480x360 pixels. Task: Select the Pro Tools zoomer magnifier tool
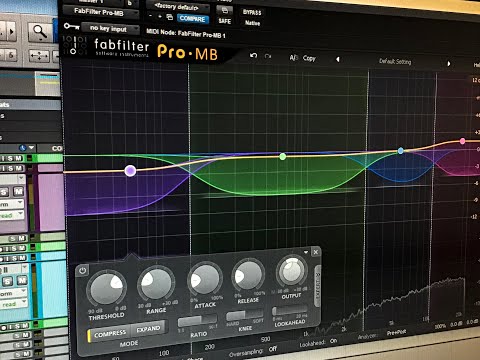coord(40,32)
